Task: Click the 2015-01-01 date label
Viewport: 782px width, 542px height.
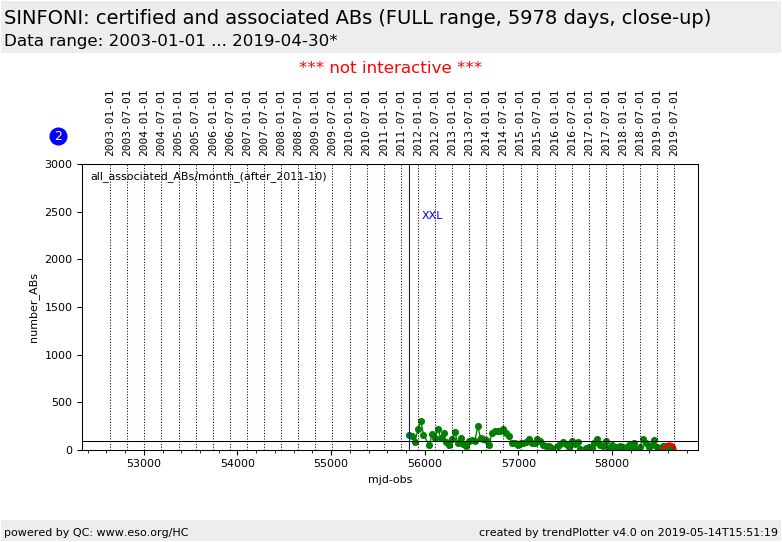Action: [520, 123]
